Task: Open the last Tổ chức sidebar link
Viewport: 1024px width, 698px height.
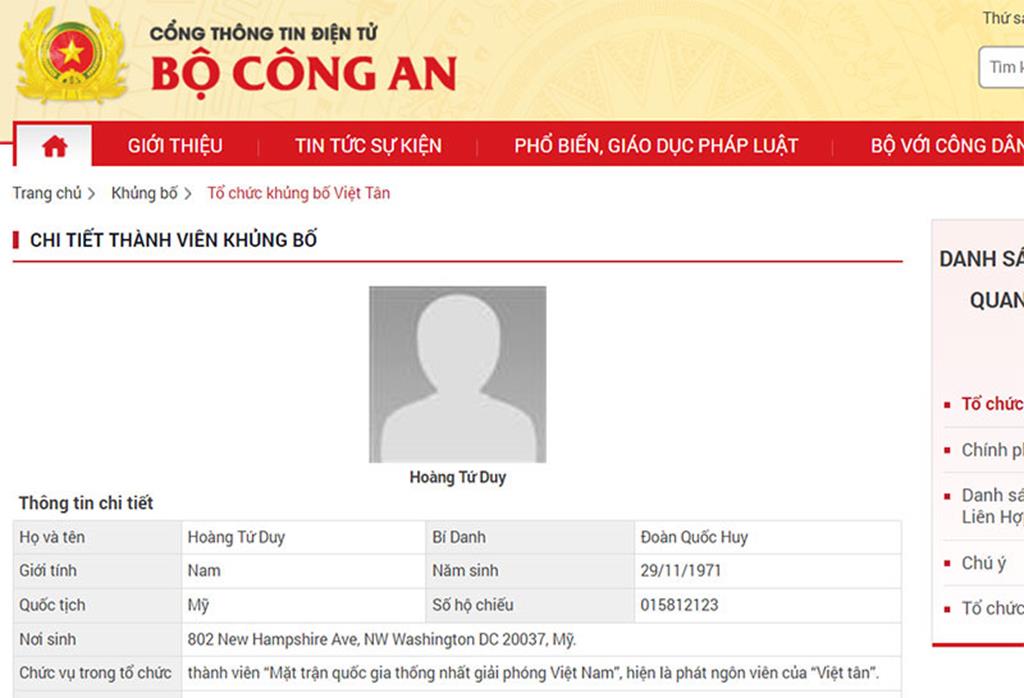Action: [992, 609]
